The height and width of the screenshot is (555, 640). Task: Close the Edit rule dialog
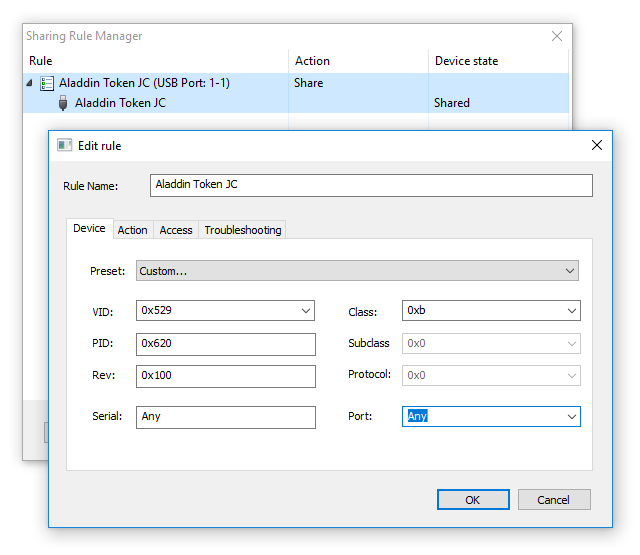pos(596,145)
